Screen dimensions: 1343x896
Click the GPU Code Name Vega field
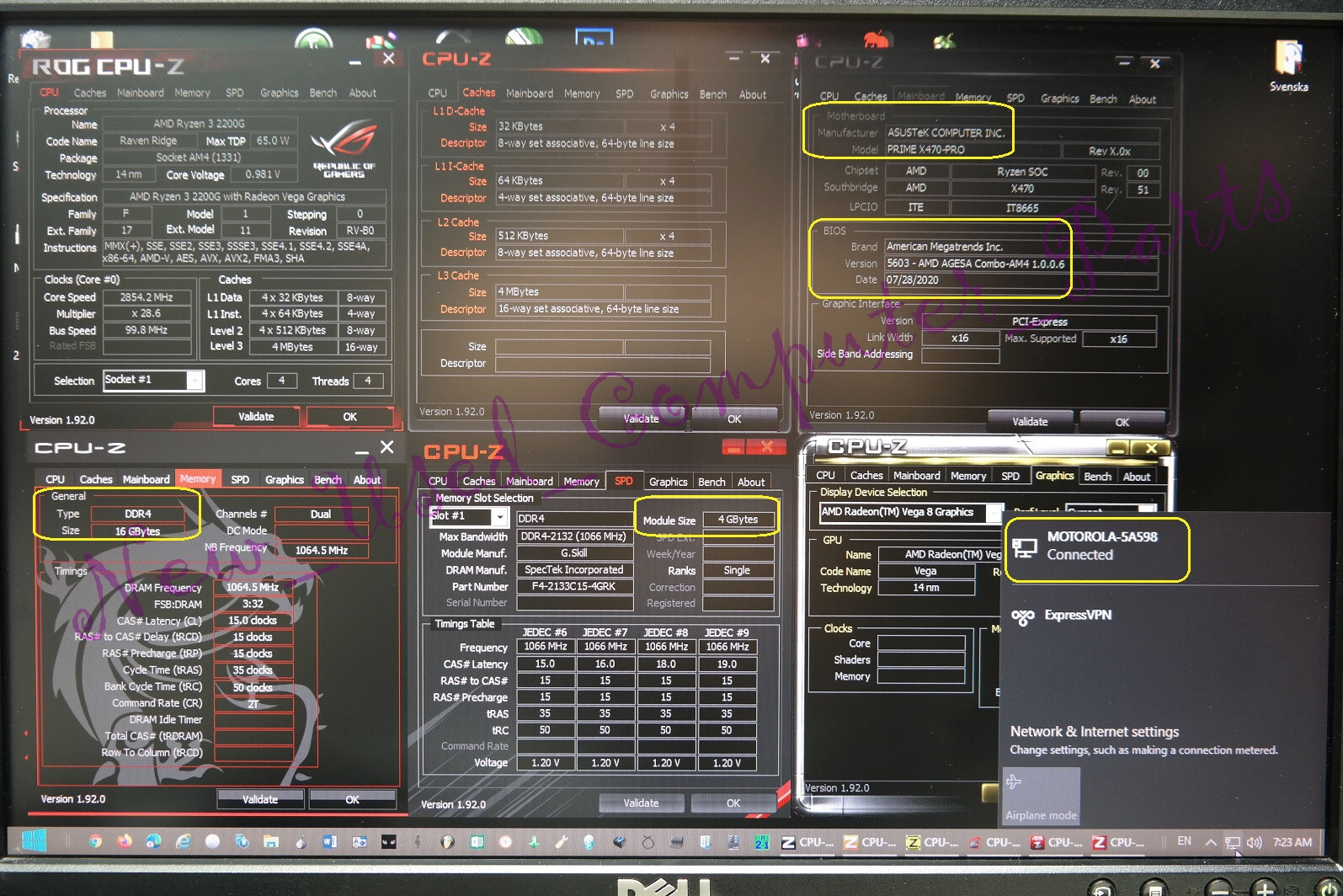pos(925,571)
